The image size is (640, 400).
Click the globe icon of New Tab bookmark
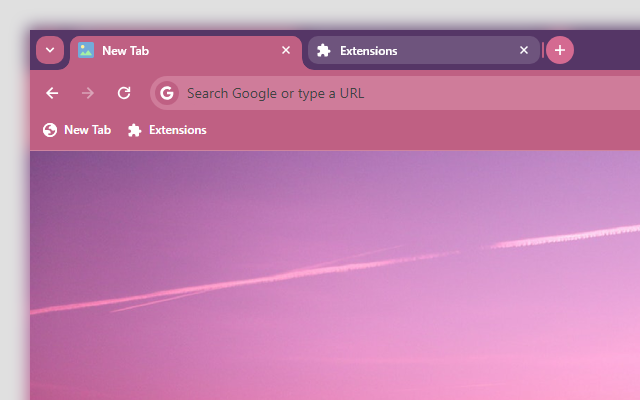click(50, 130)
